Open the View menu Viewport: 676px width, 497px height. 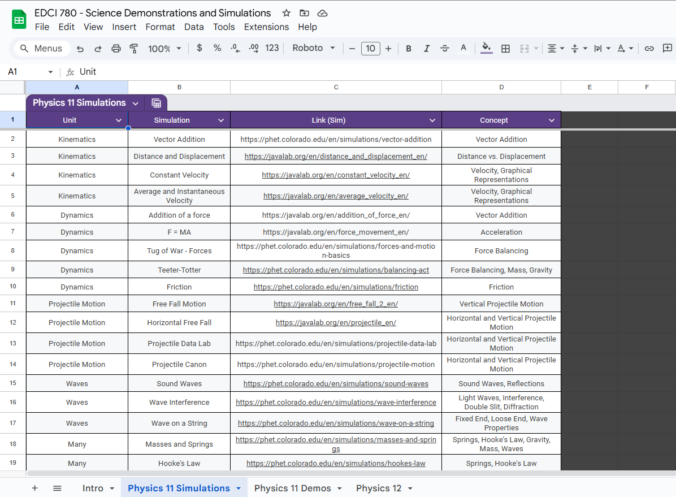93,27
